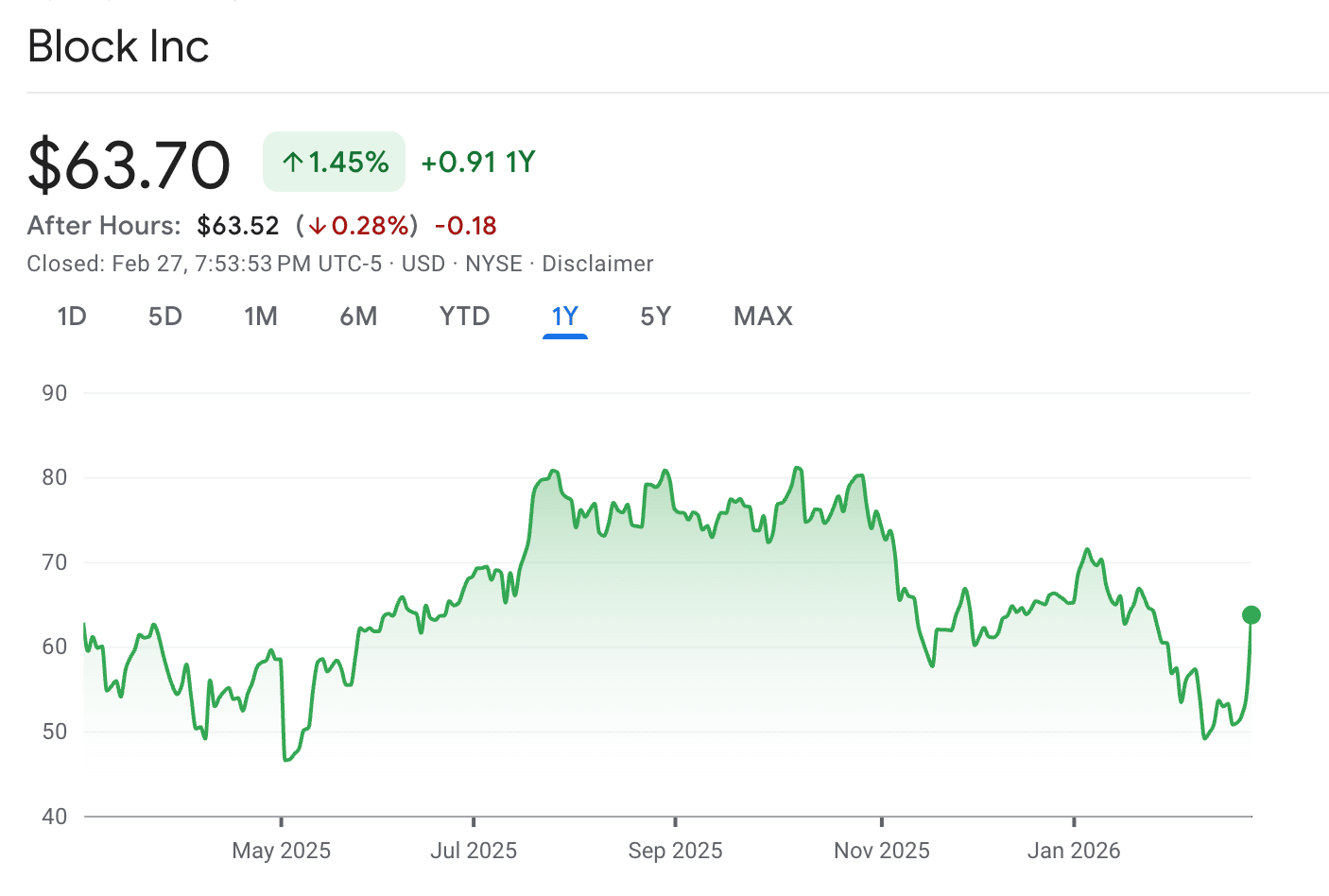Switch chart to the 1D range

click(72, 317)
